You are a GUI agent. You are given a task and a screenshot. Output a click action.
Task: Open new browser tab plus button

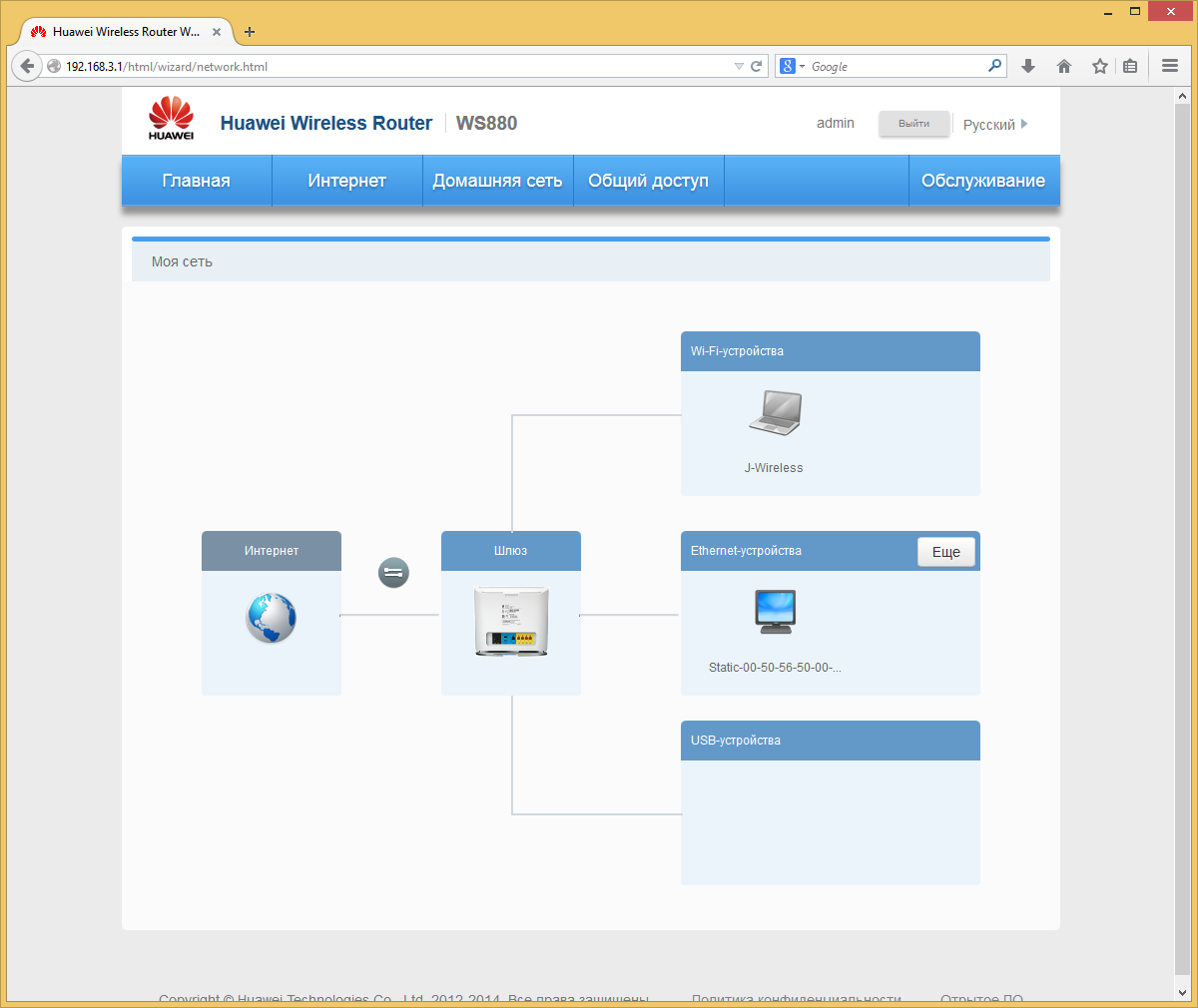click(x=250, y=32)
